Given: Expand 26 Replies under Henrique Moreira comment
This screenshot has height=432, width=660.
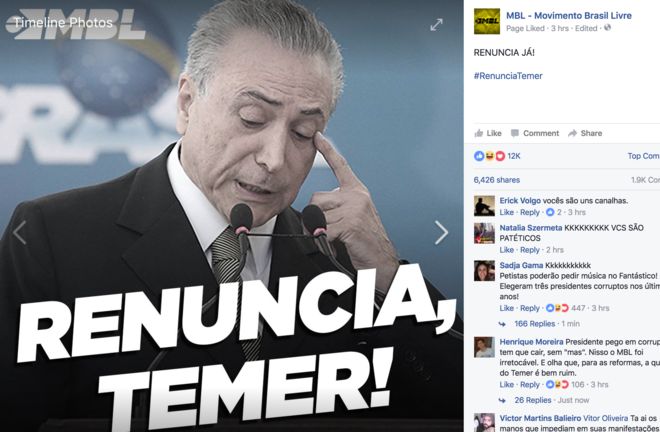Looking at the screenshot, I should click(x=533, y=400).
